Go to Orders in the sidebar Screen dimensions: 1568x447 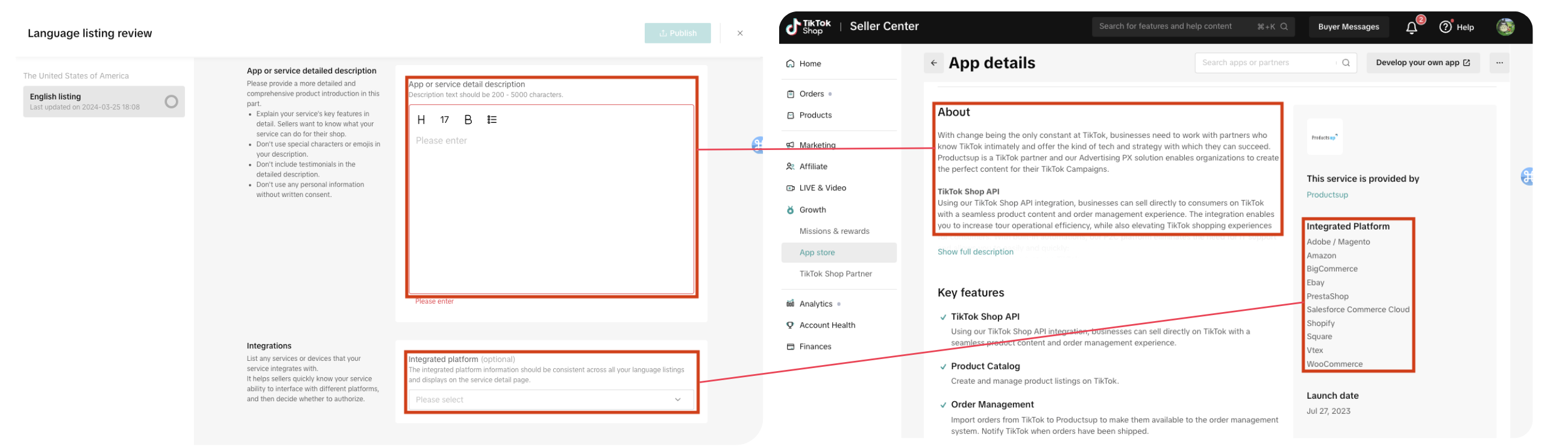(811, 94)
